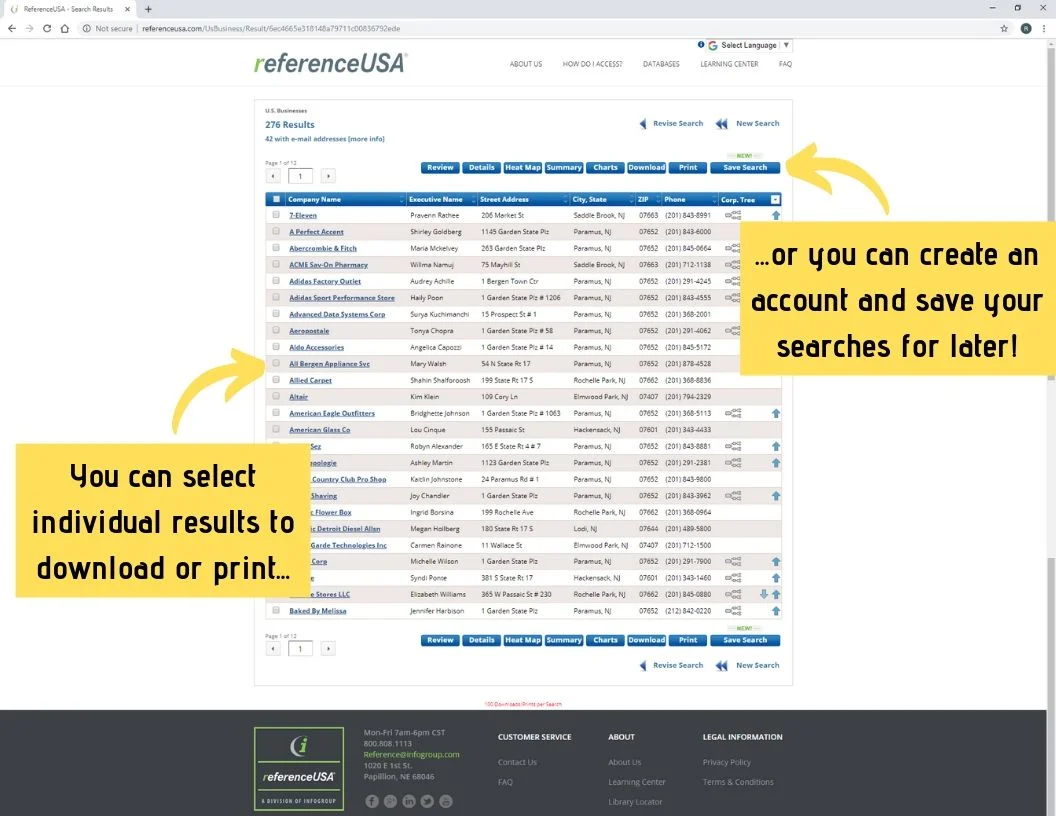Open column options dropdown beside Corp. Tree
This screenshot has height=816, width=1056.
(775, 199)
